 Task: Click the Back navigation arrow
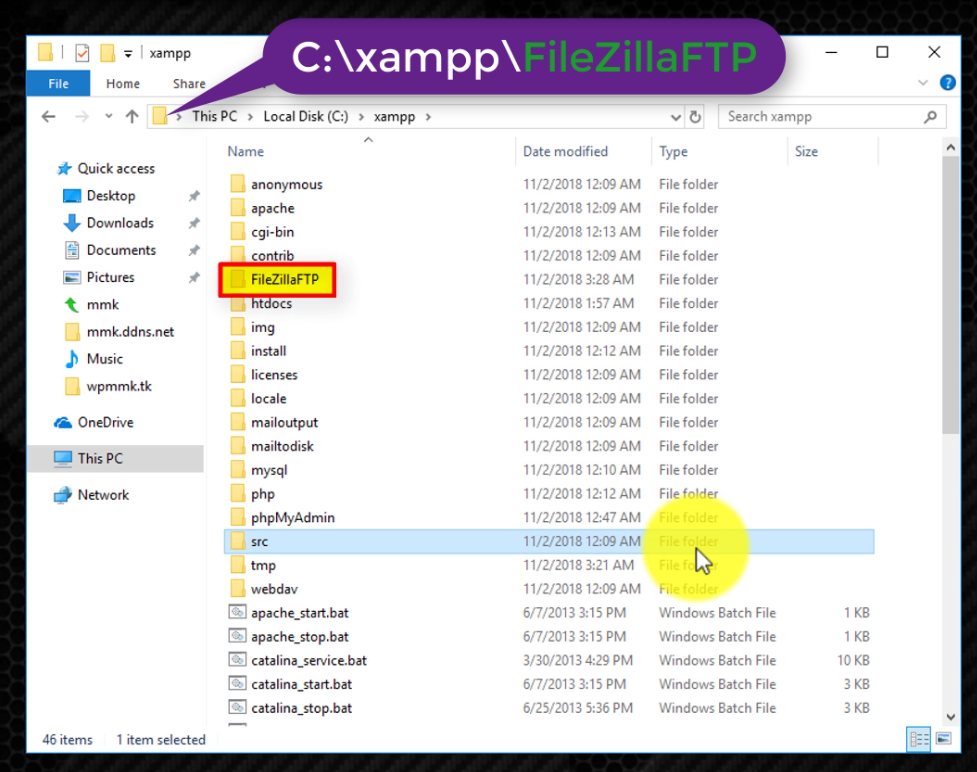click(49, 117)
